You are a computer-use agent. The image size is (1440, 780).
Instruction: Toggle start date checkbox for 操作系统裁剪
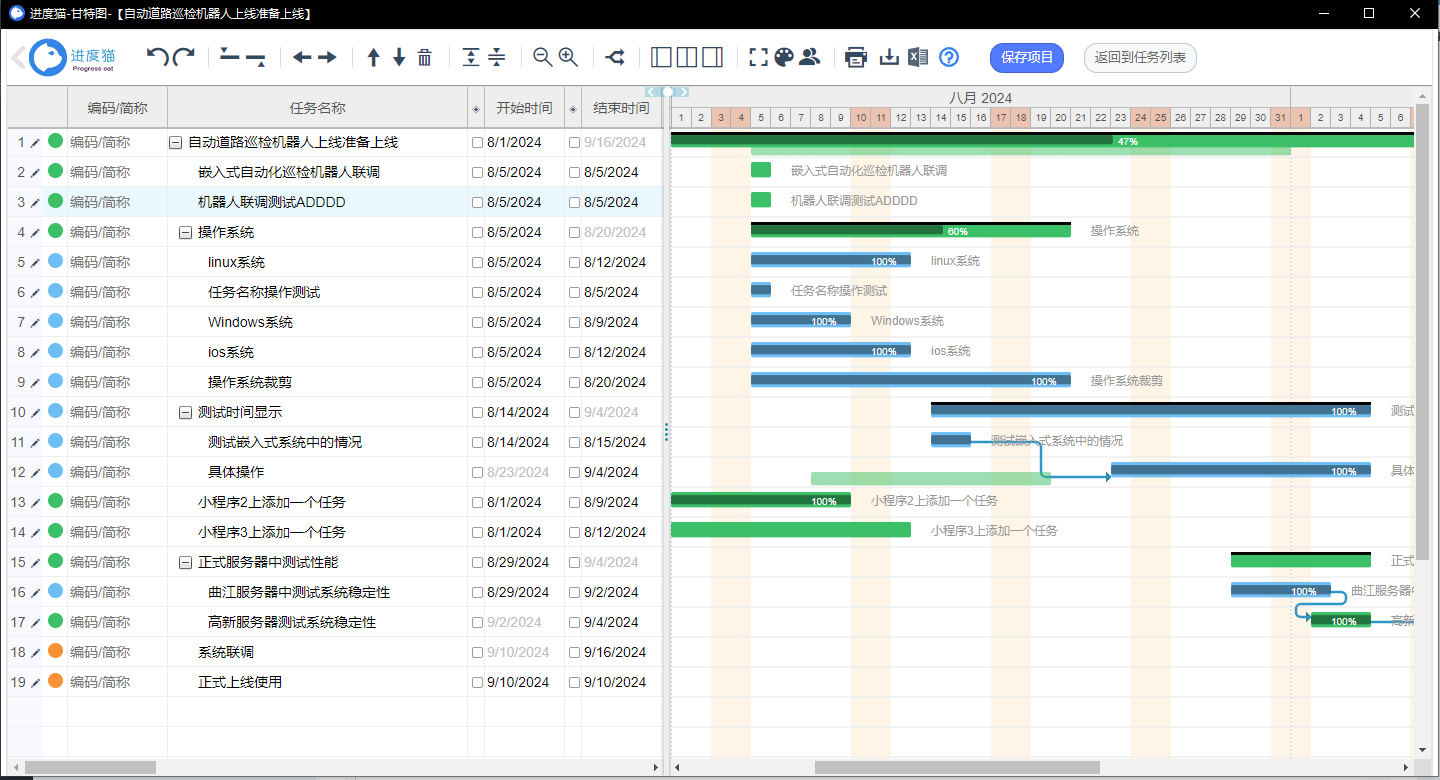pyautogui.click(x=477, y=382)
